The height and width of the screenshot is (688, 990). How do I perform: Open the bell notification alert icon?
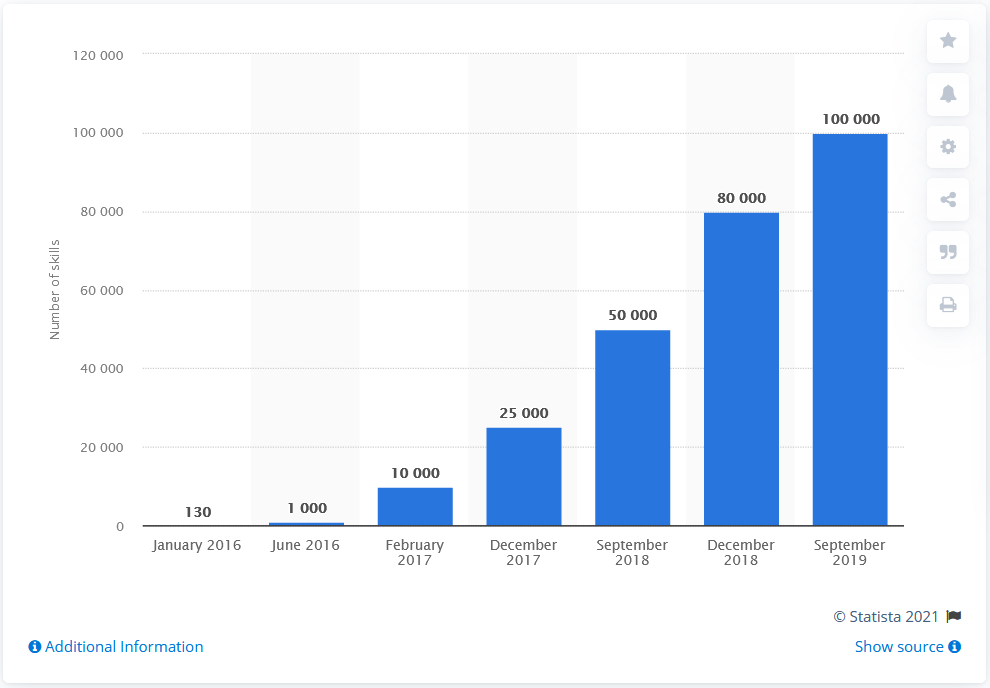pos(948,94)
